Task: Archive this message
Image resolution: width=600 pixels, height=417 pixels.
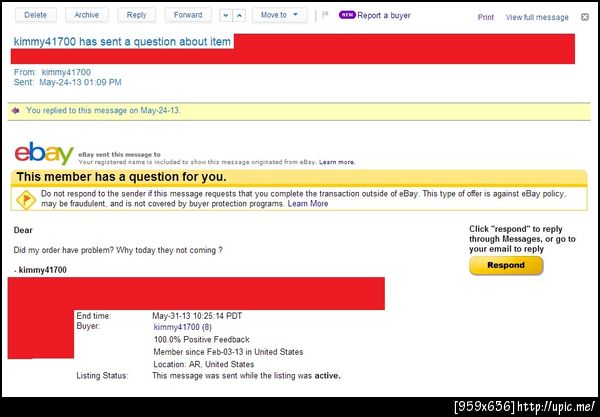Action: click(x=86, y=15)
